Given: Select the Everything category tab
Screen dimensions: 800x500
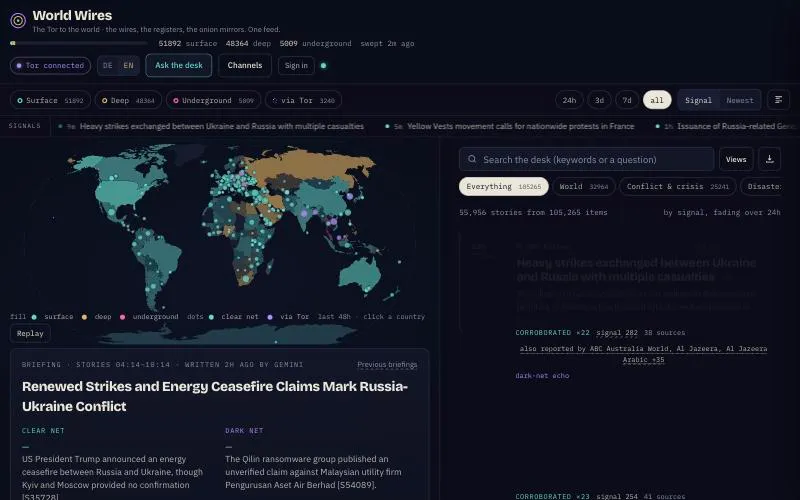Looking at the screenshot, I should coord(504,186).
